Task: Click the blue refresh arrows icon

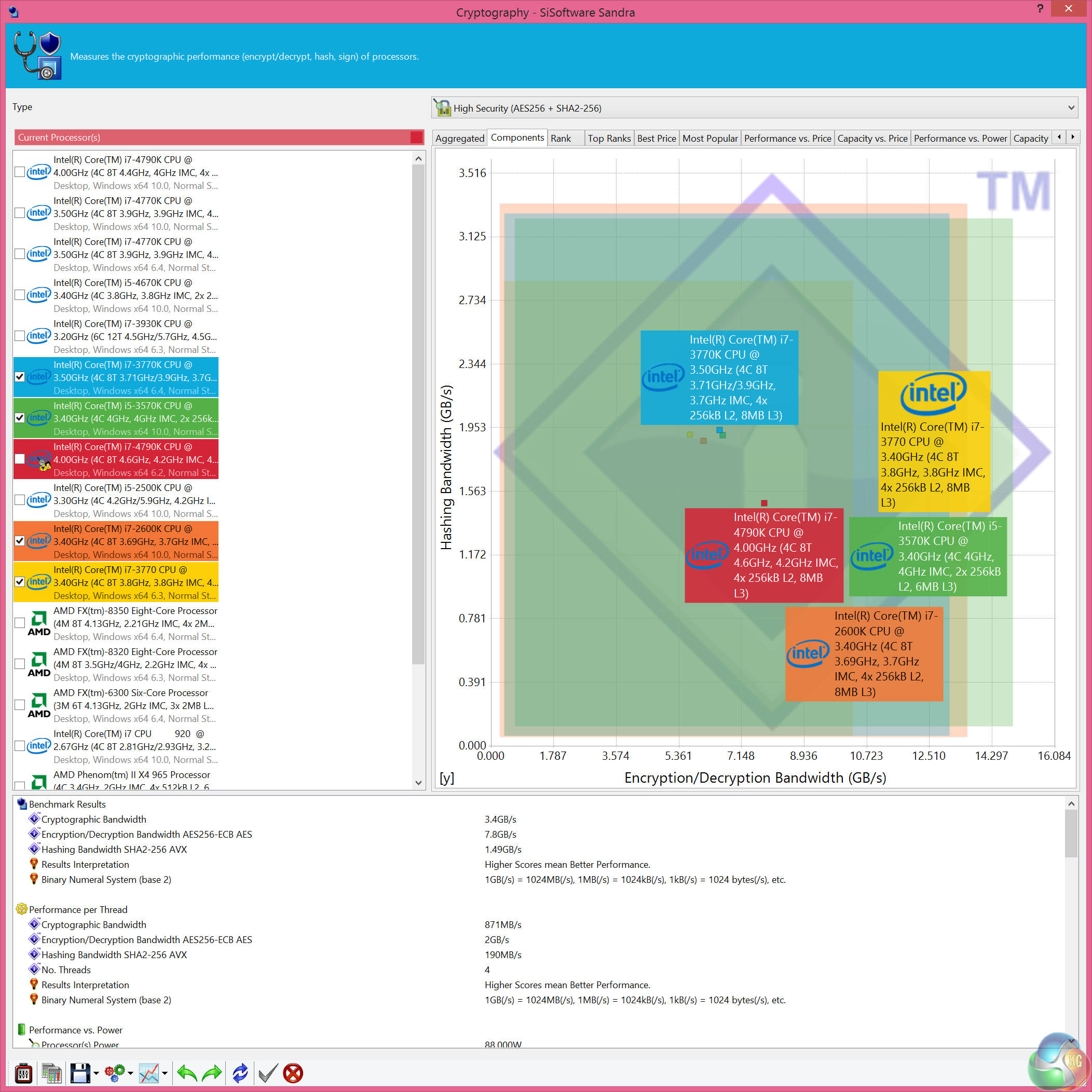Action: [x=240, y=1073]
